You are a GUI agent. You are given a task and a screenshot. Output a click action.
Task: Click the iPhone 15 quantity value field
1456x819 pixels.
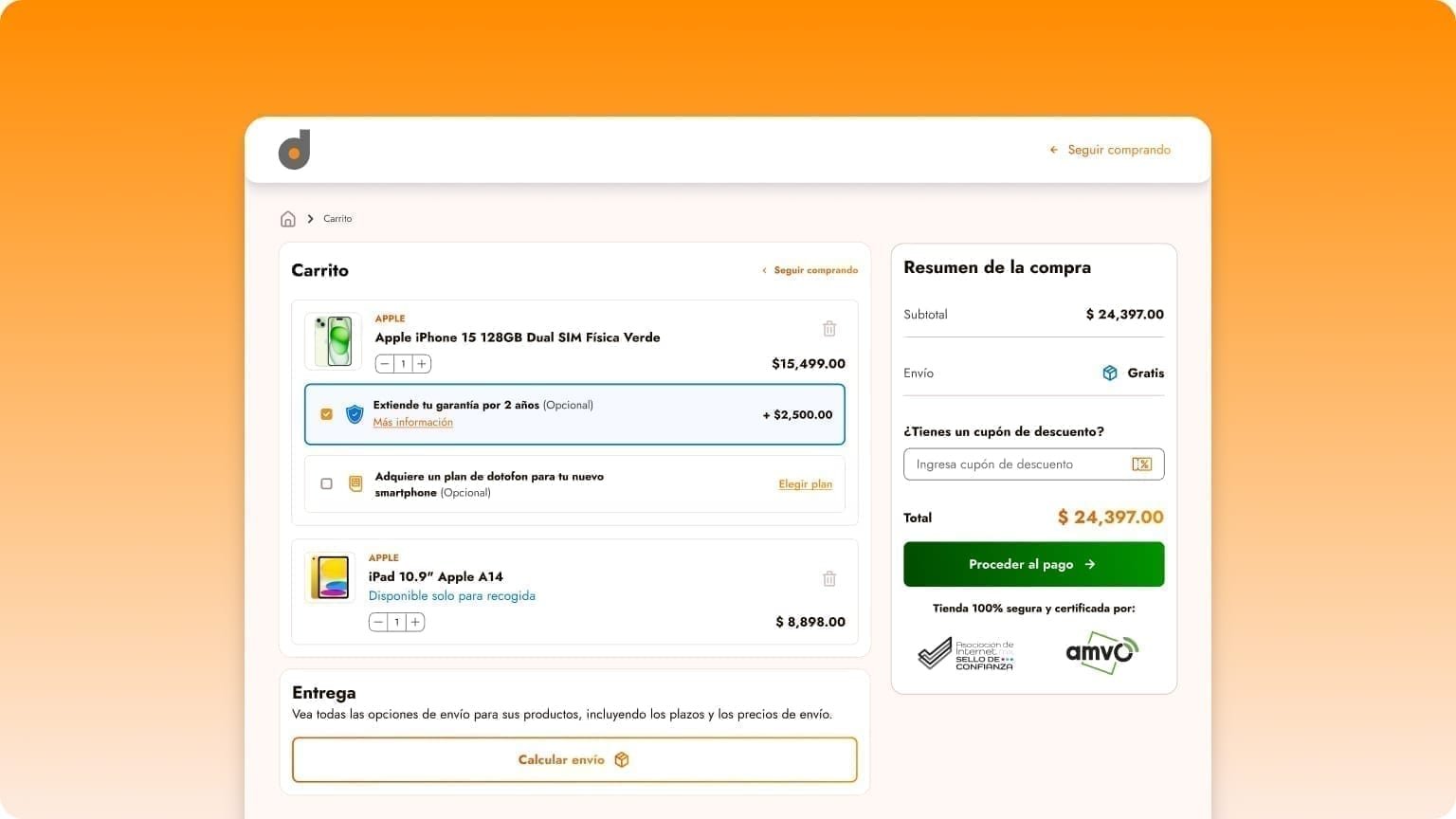point(403,364)
